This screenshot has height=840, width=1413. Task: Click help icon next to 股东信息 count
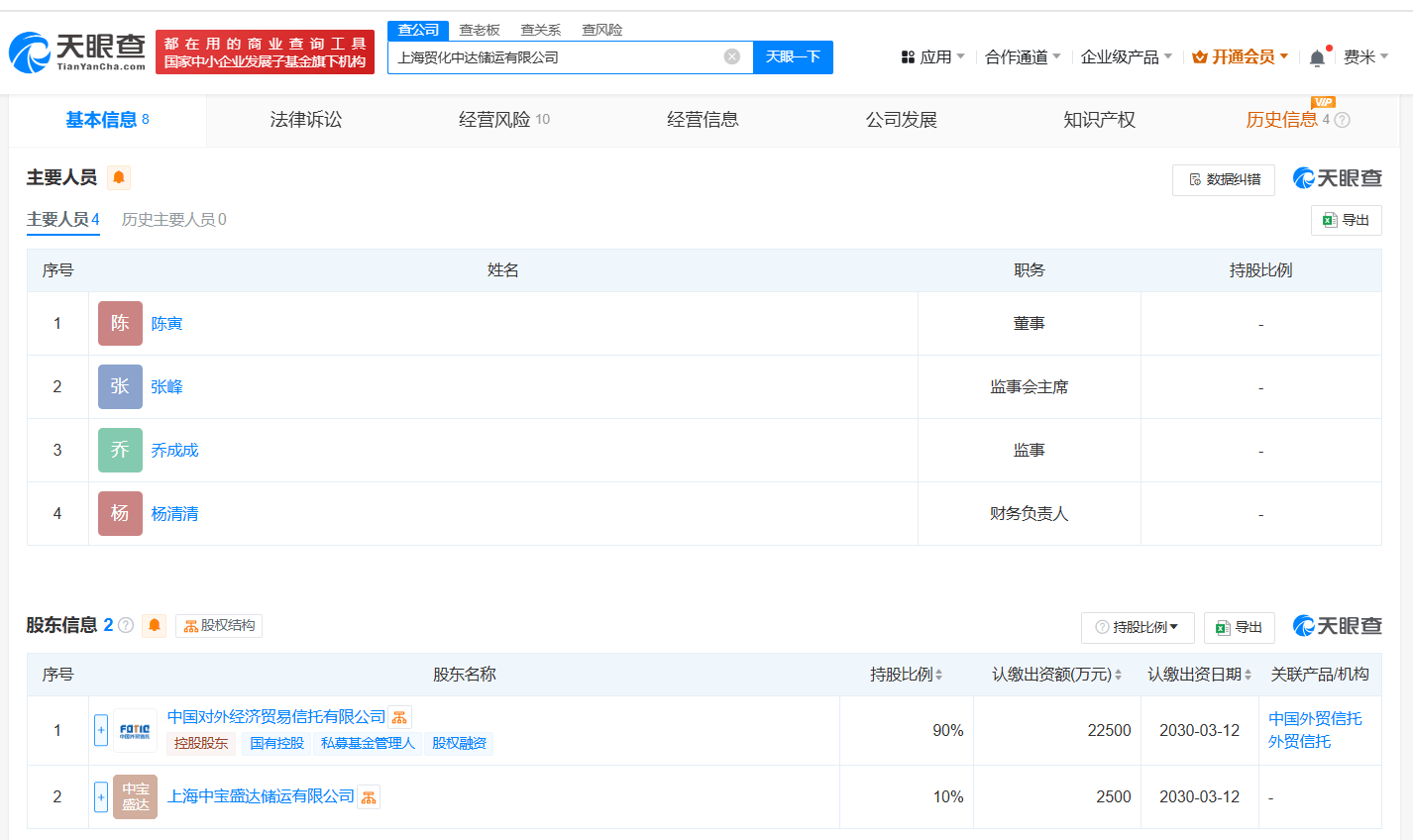click(x=126, y=625)
